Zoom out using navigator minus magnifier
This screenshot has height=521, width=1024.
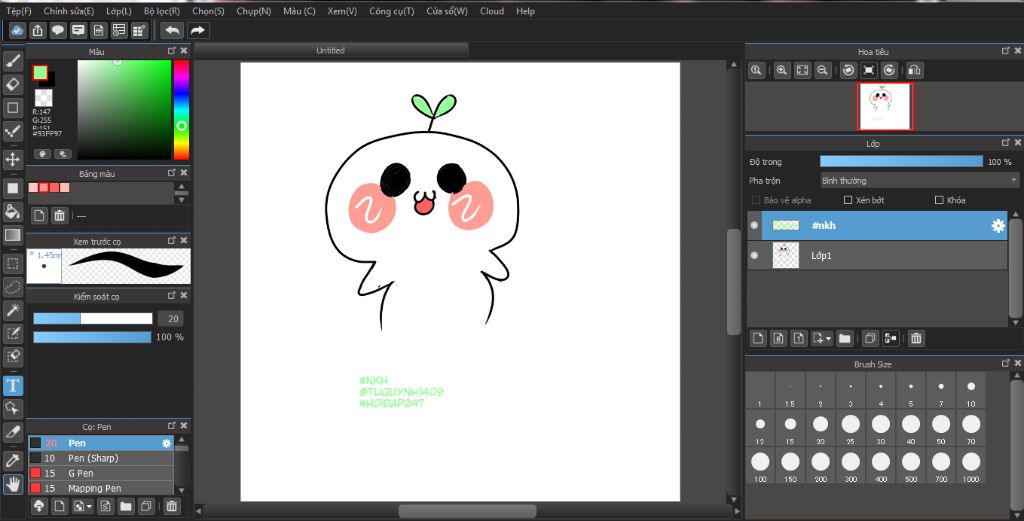pyautogui.click(x=823, y=71)
